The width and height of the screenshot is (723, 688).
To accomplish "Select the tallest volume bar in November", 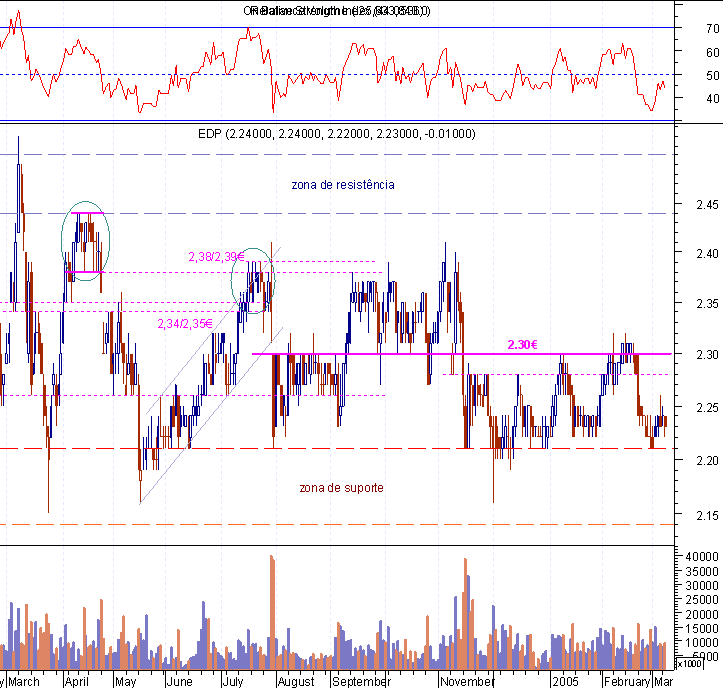I will pyautogui.click(x=465, y=614).
